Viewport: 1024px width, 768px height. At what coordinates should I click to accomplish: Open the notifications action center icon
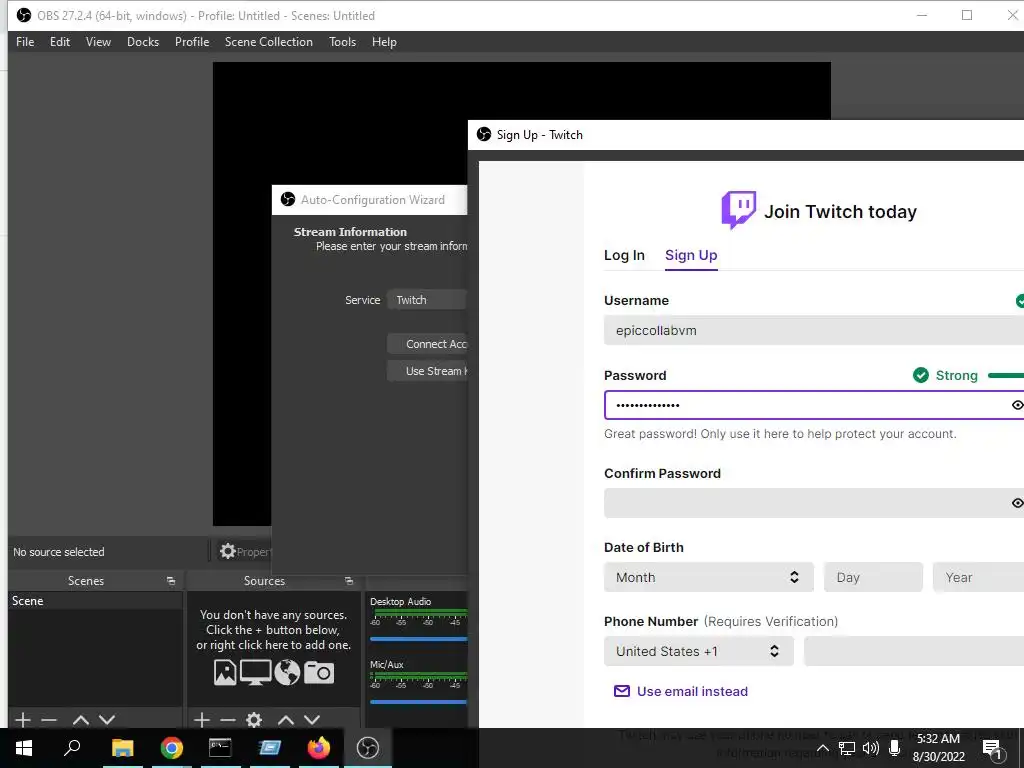(993, 749)
